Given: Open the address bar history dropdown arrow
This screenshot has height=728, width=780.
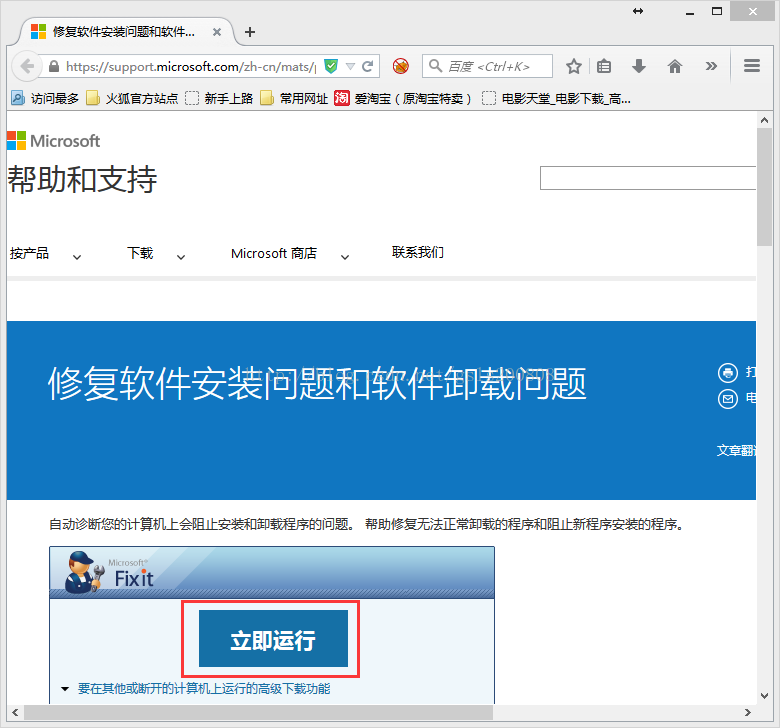Looking at the screenshot, I should pos(350,67).
